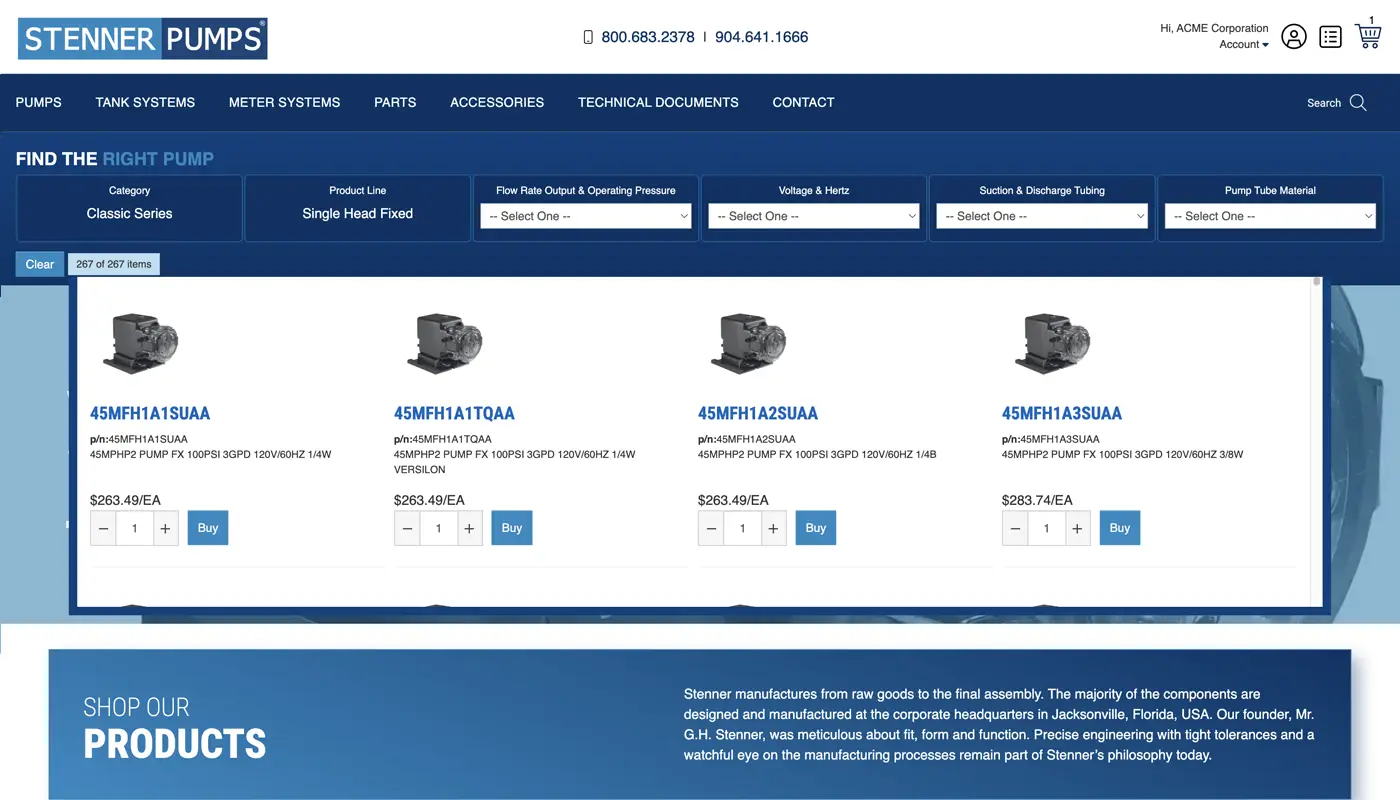Click the 'FIND THE RIGHT PUMP' heading
Image resolution: width=1400 pixels, height=800 pixels.
point(115,159)
